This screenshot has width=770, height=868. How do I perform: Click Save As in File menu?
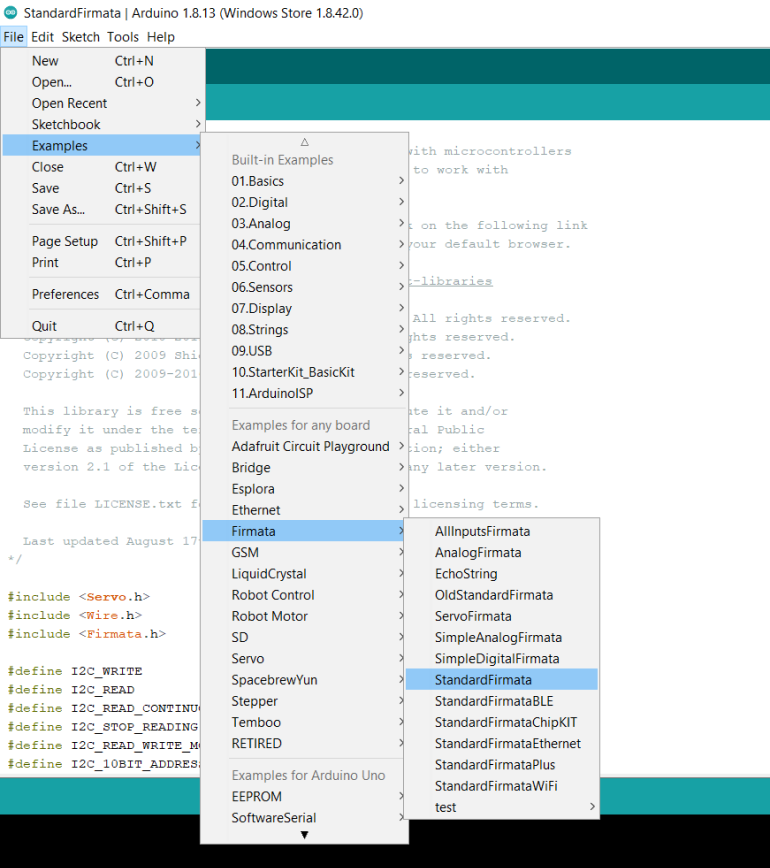pos(58,209)
